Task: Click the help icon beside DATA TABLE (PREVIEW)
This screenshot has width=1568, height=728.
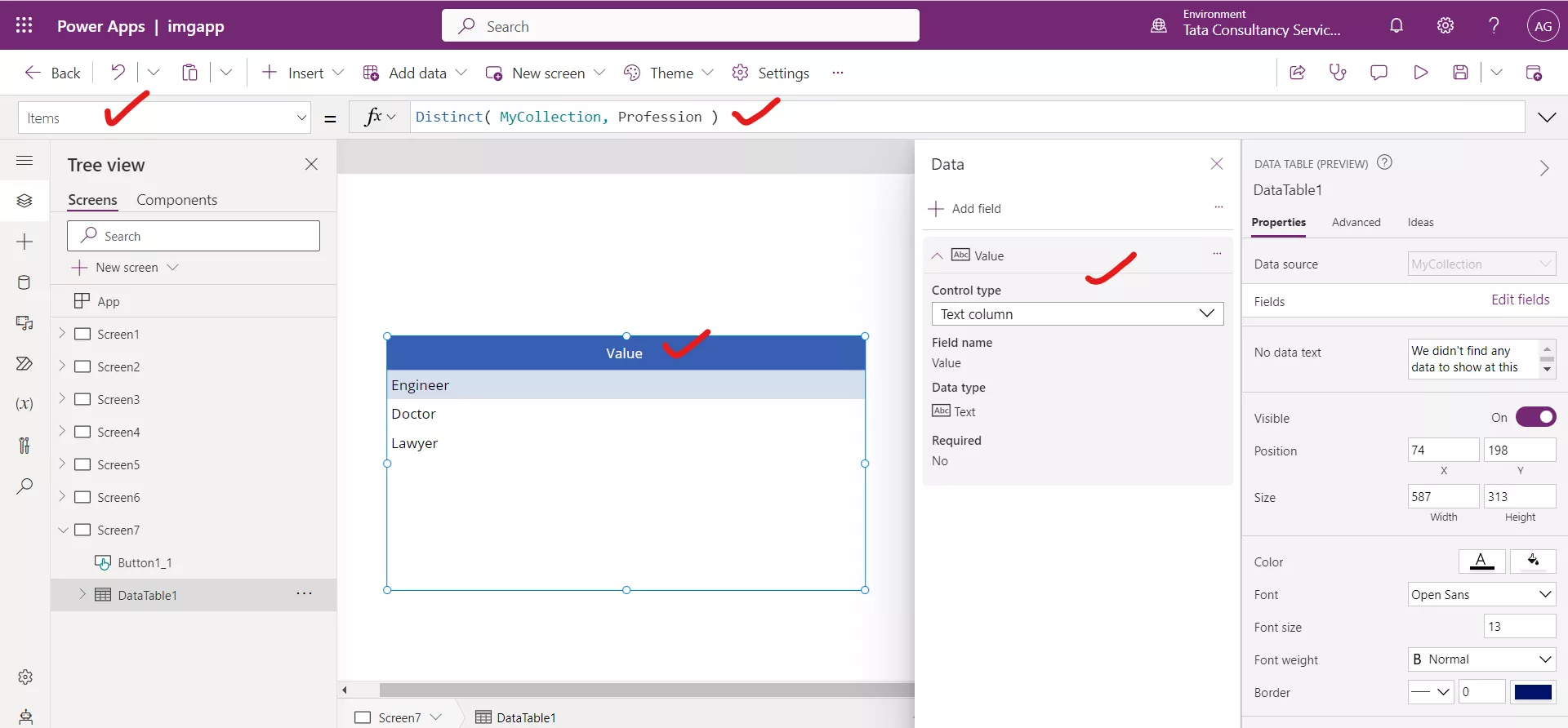Action: pyautogui.click(x=1384, y=162)
